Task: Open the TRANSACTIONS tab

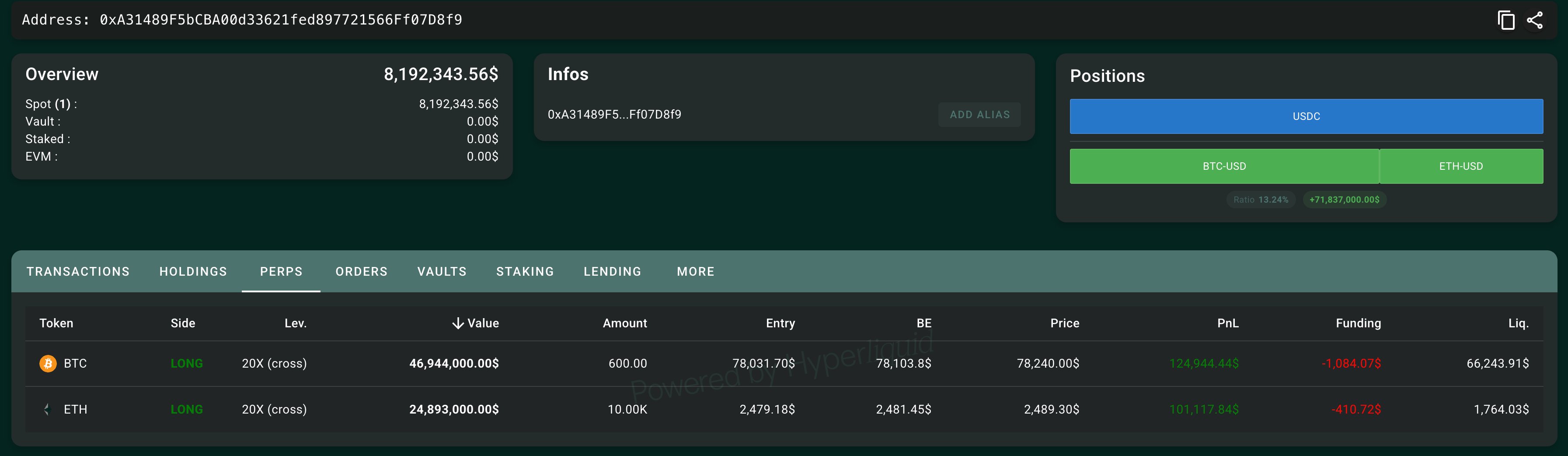Action: click(78, 271)
